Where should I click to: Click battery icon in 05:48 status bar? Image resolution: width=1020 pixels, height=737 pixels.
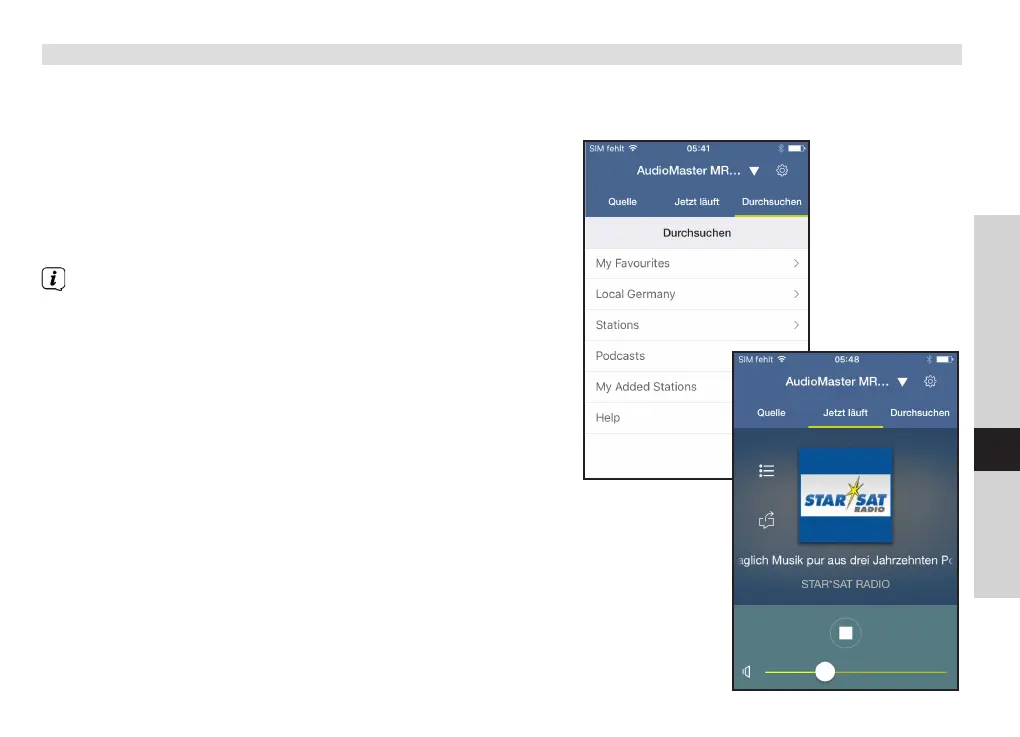tap(945, 359)
